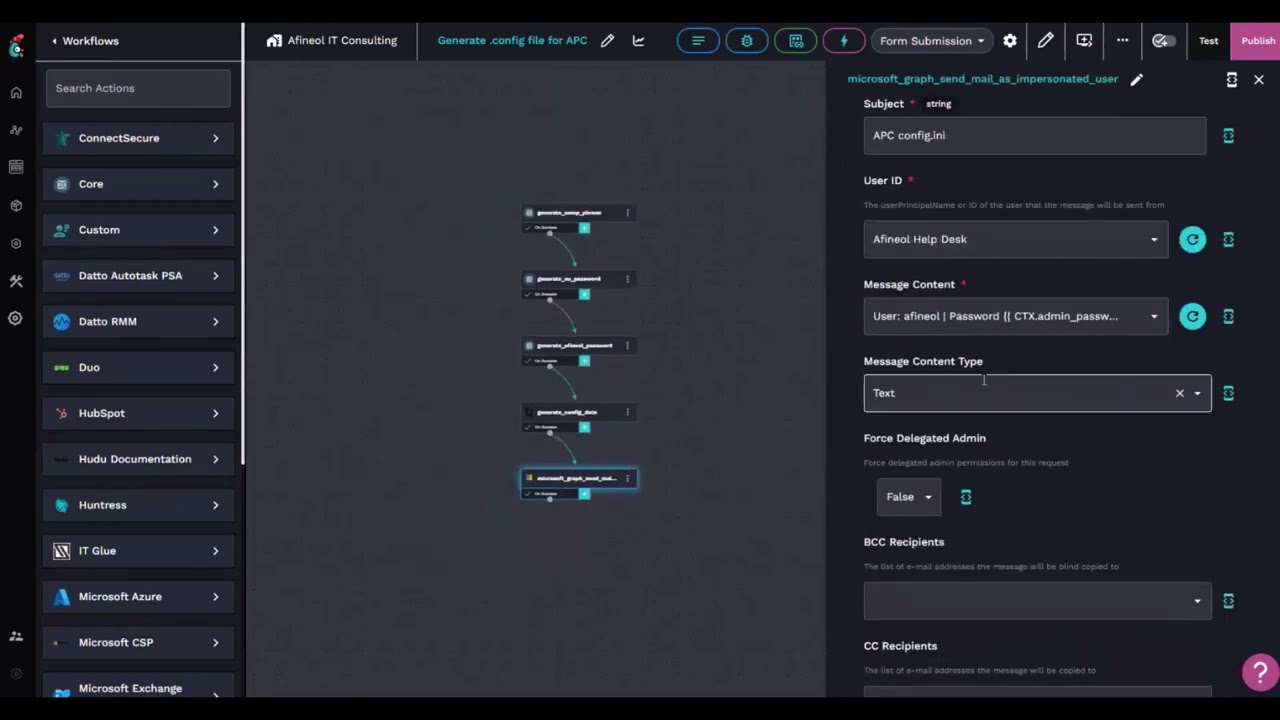The image size is (1280, 720).
Task: Open Message Content Type dropdown arrow
Action: pyautogui.click(x=1198, y=393)
